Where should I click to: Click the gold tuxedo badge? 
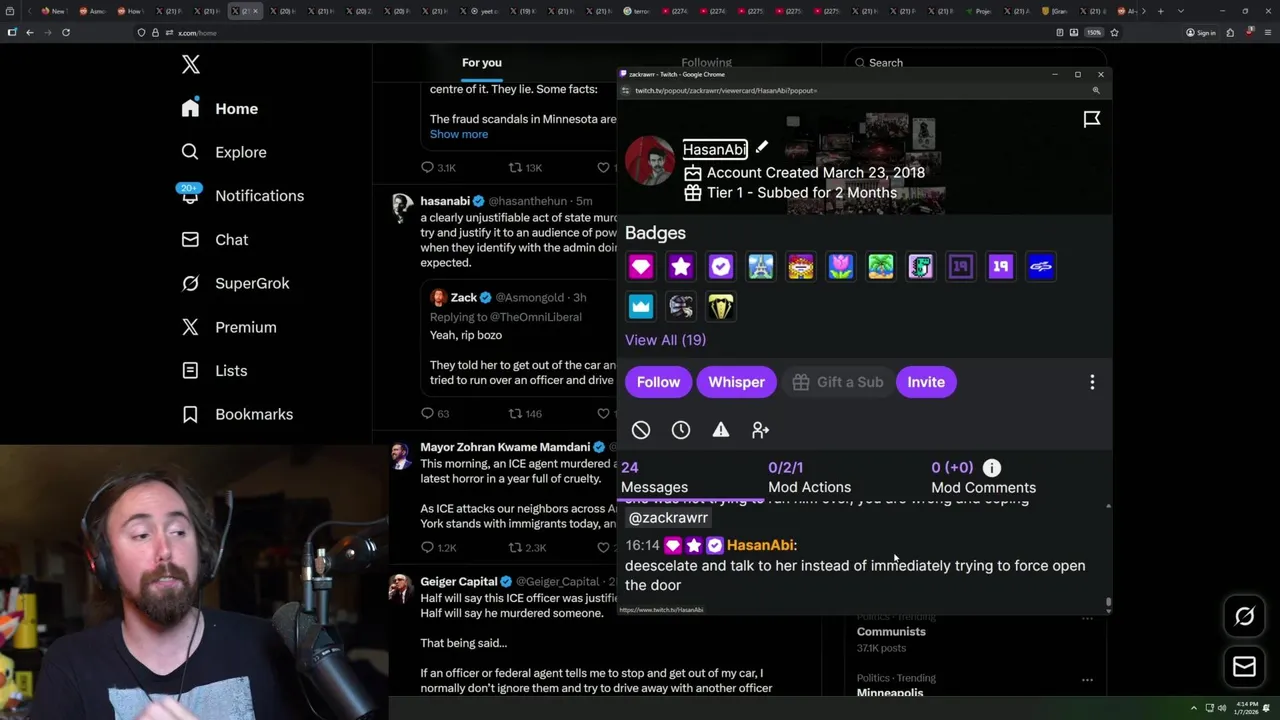[x=721, y=307]
